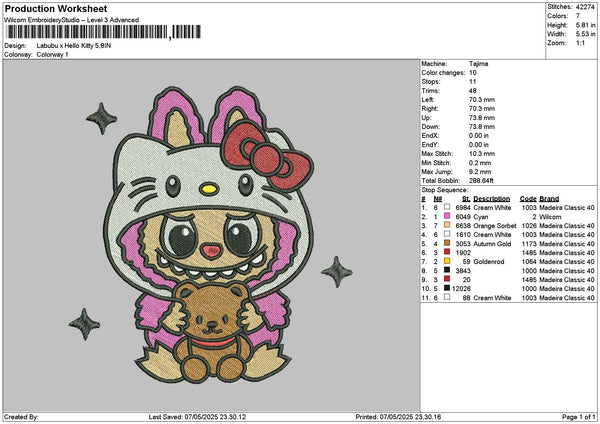Click the 'Colorway 1' value
This screenshot has height=424, width=600.
click(52, 55)
